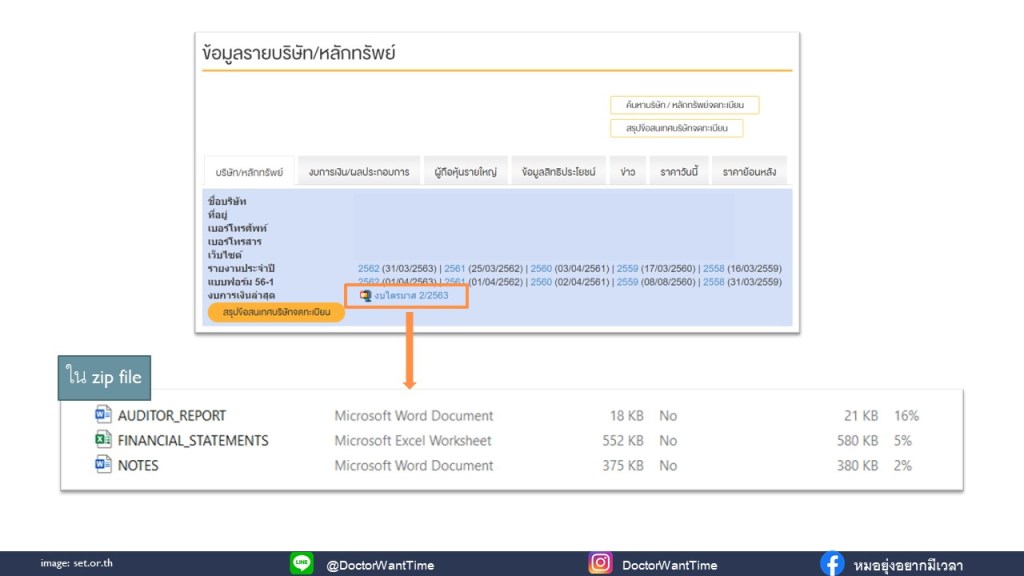Viewport: 1024px width, 576px height.
Task: Open the งบไตรมาส 2/2563 link
Action: [412, 296]
